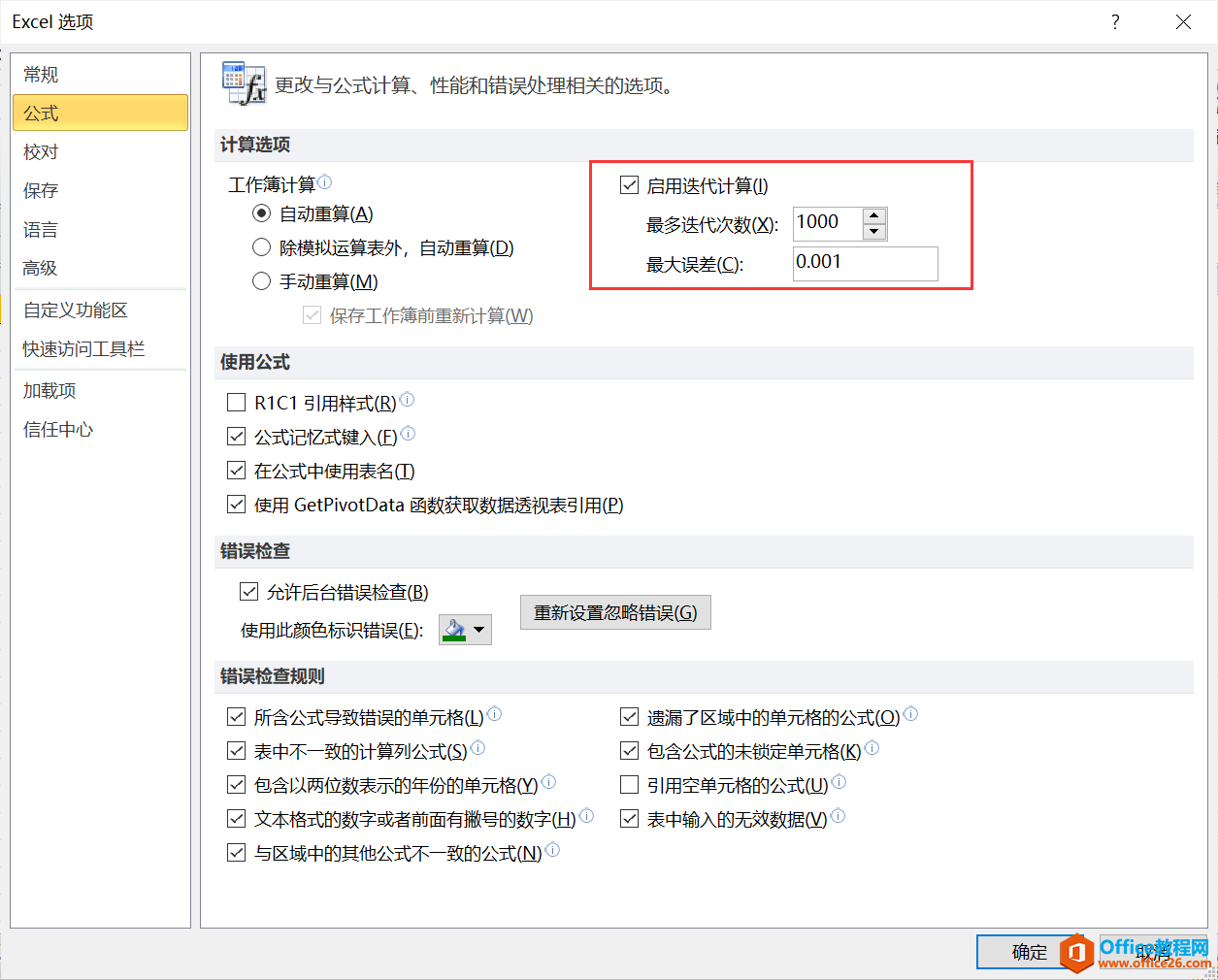Increase 最多迭代次数 with the up arrow

874,216
